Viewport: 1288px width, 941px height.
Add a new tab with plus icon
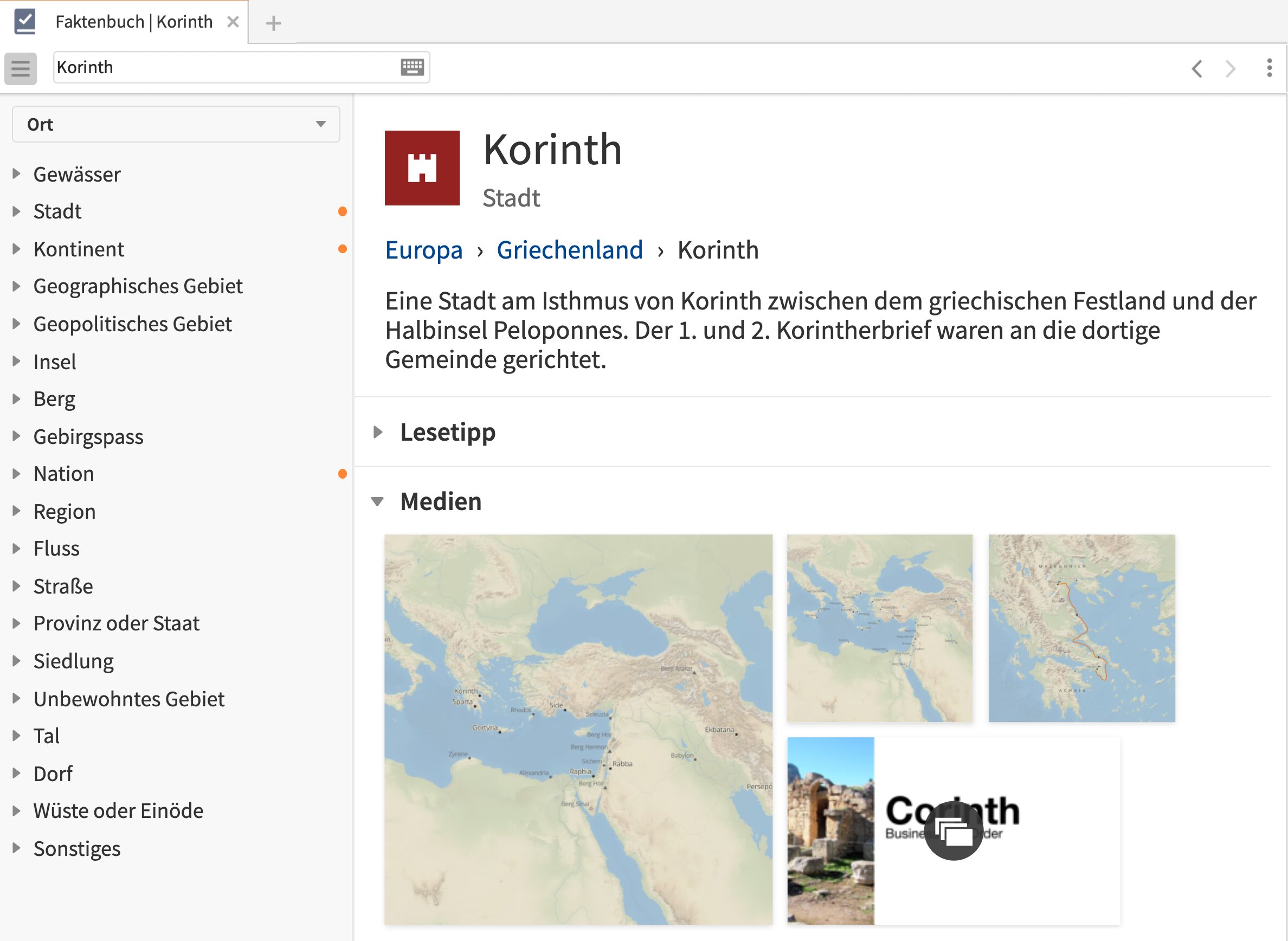(273, 23)
